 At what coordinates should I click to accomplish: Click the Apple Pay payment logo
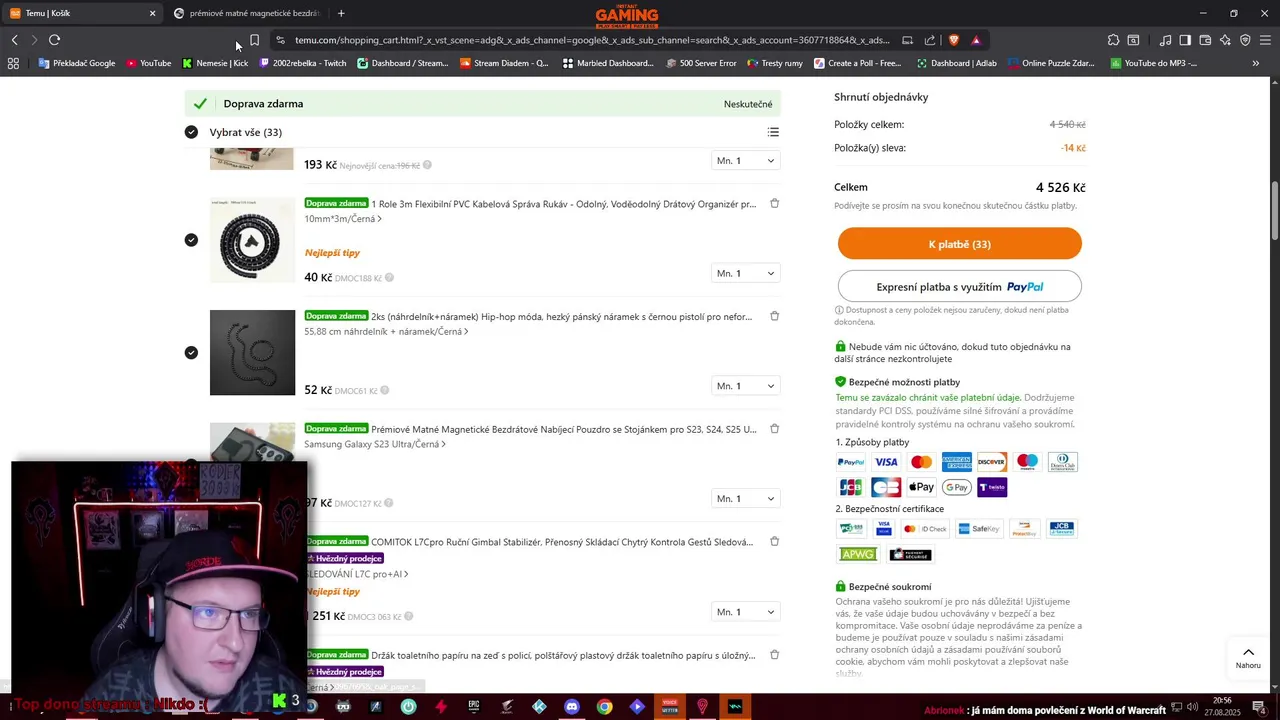(x=921, y=487)
